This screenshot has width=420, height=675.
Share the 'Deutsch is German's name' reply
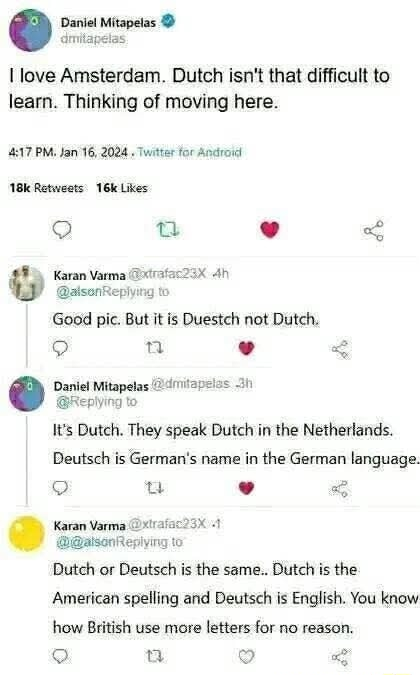point(342,489)
